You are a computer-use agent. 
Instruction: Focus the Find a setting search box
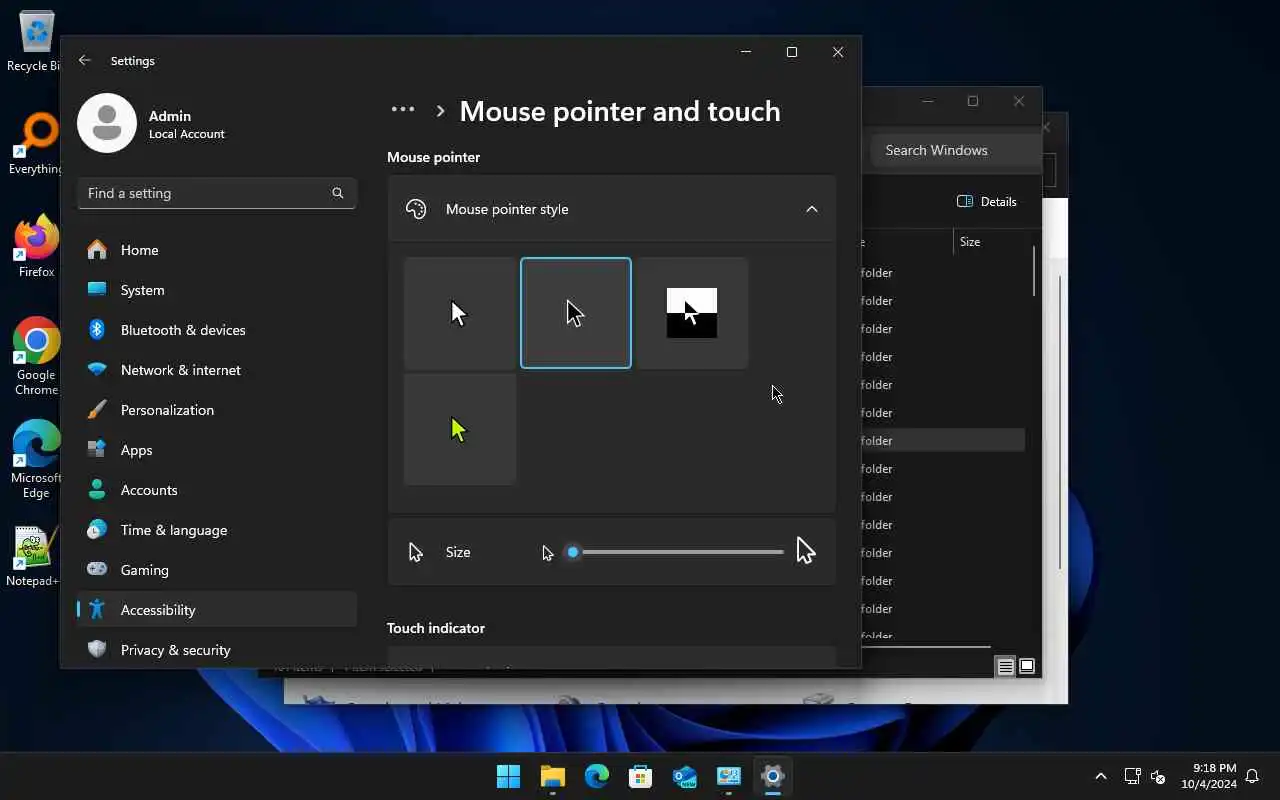click(217, 193)
